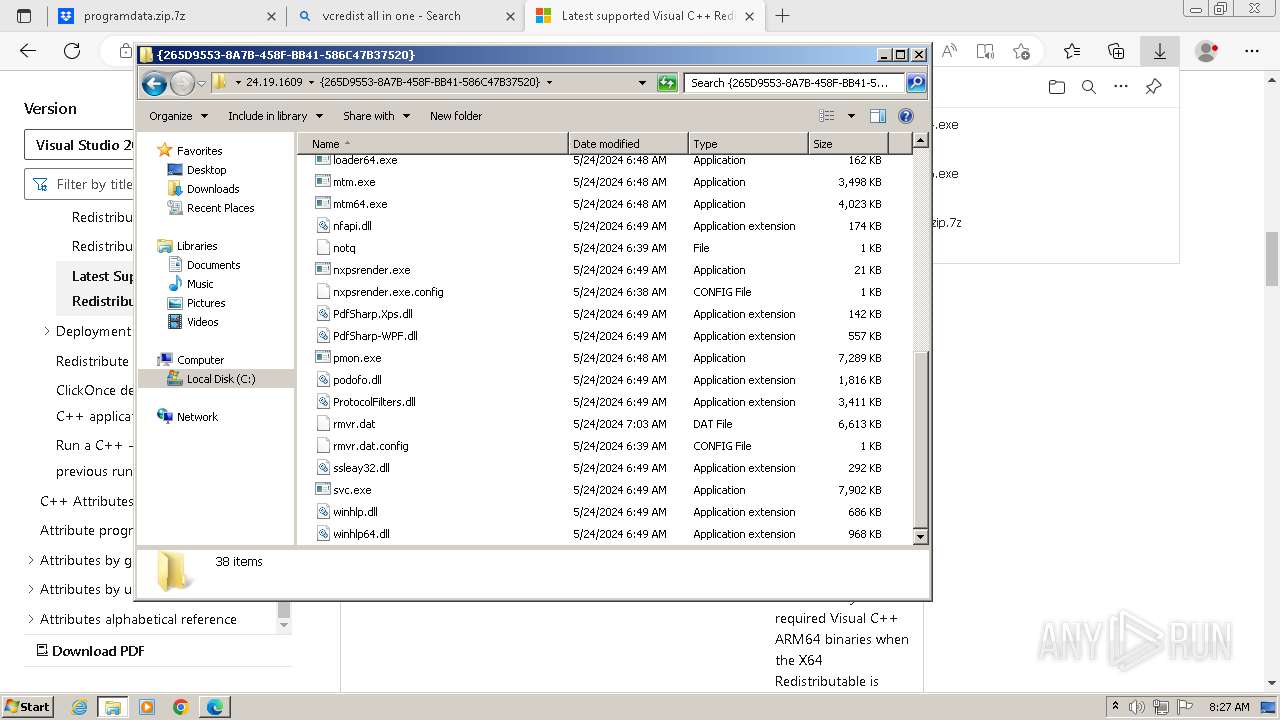This screenshot has width=1280, height=720.
Task: Click Explorer forward arrow button
Action: pyautogui.click(x=182, y=83)
